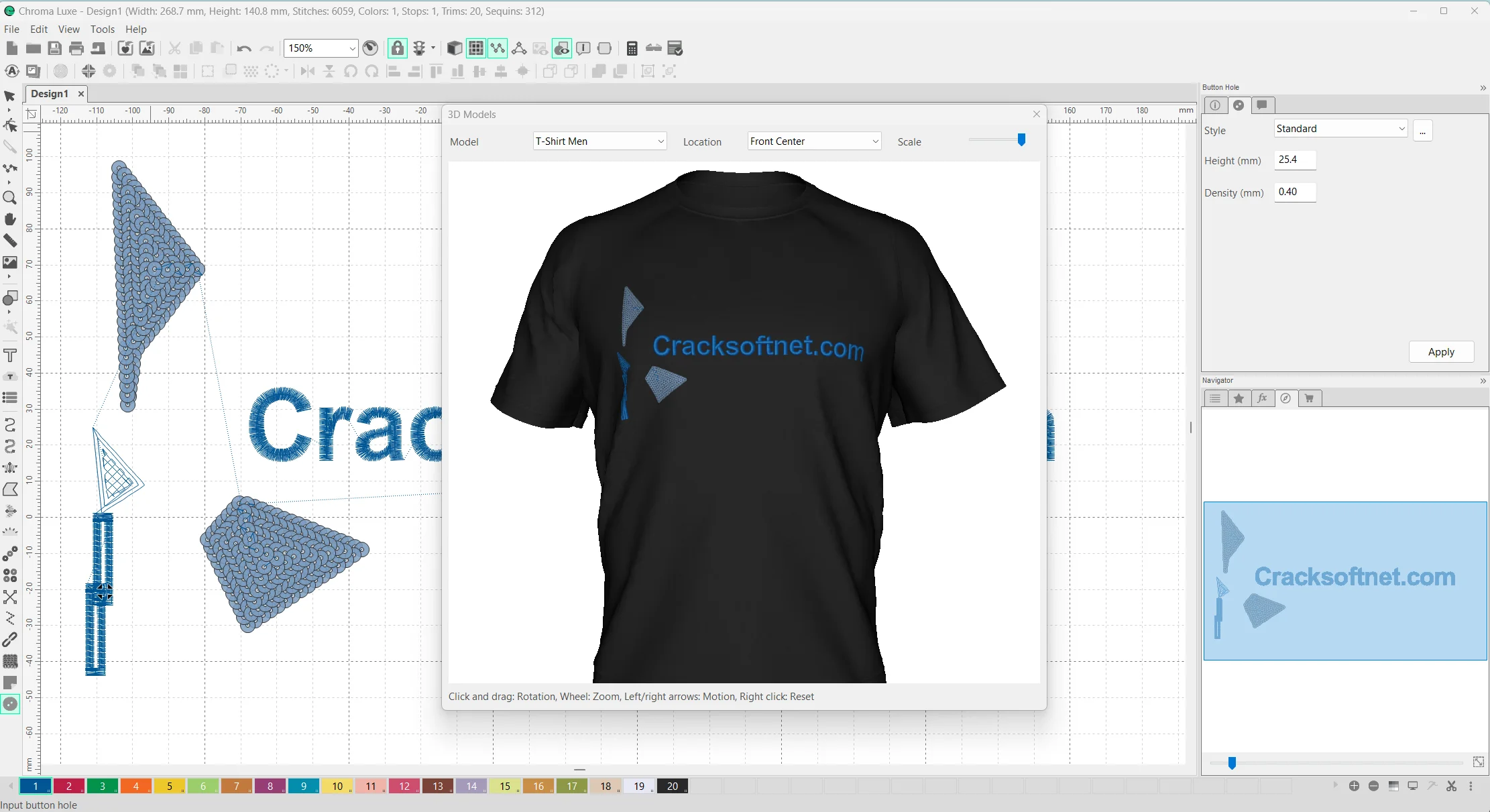
Task: Pick color swatch number 12 red
Action: click(404, 787)
